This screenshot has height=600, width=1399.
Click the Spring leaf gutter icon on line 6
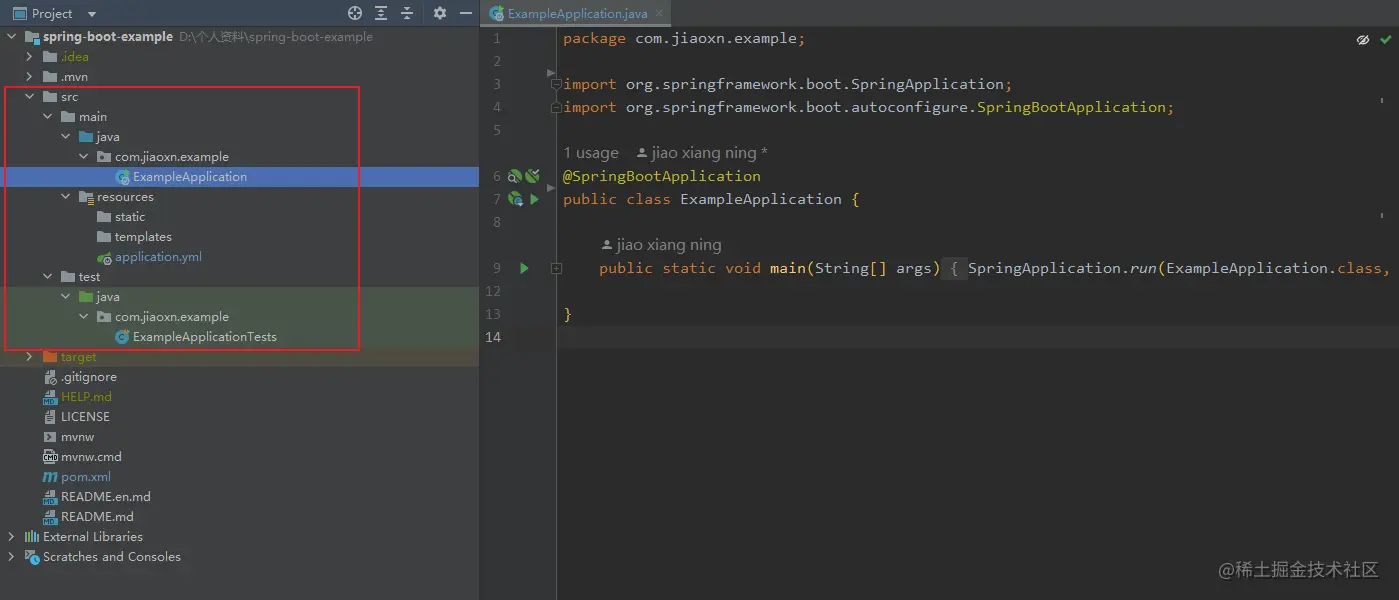coord(533,176)
